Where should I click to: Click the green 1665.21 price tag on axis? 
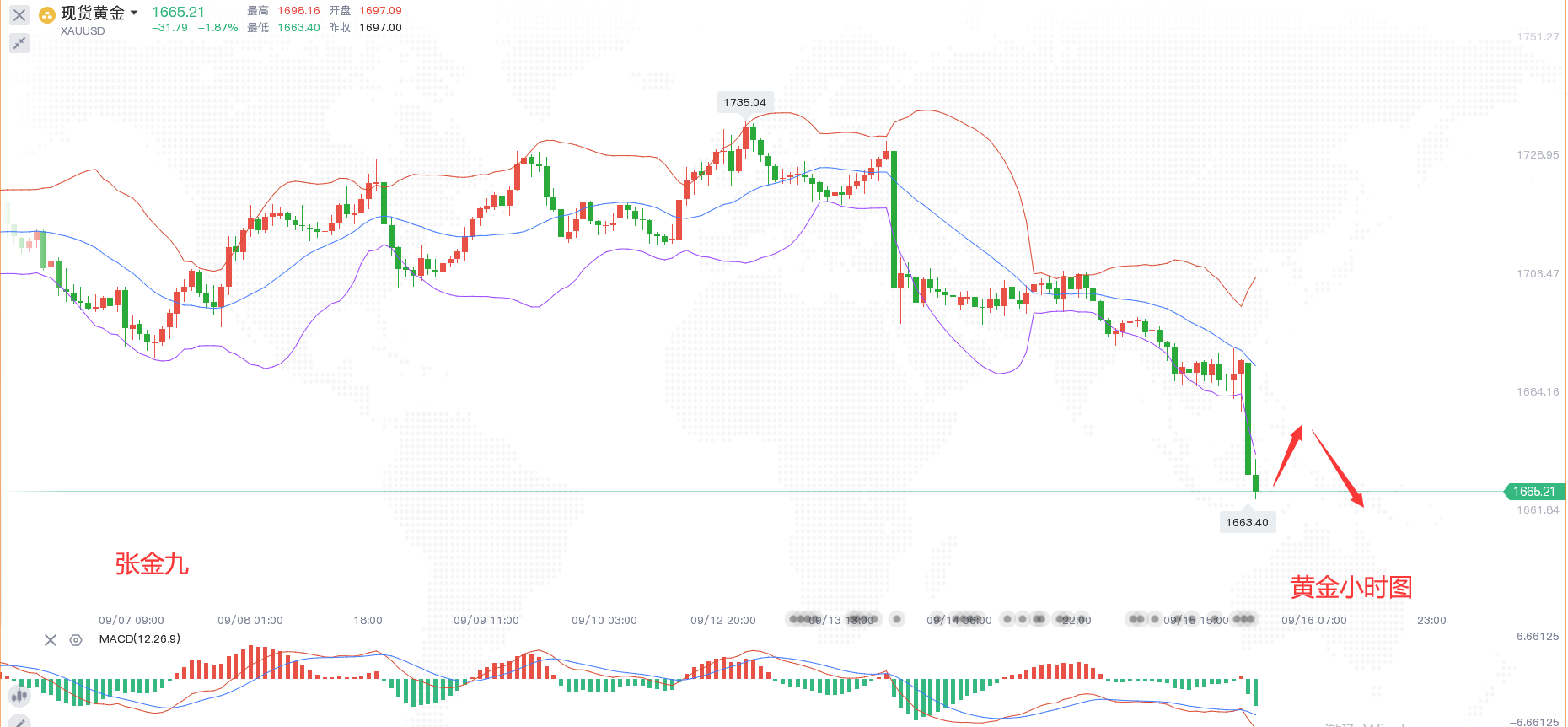pyautogui.click(x=1534, y=492)
